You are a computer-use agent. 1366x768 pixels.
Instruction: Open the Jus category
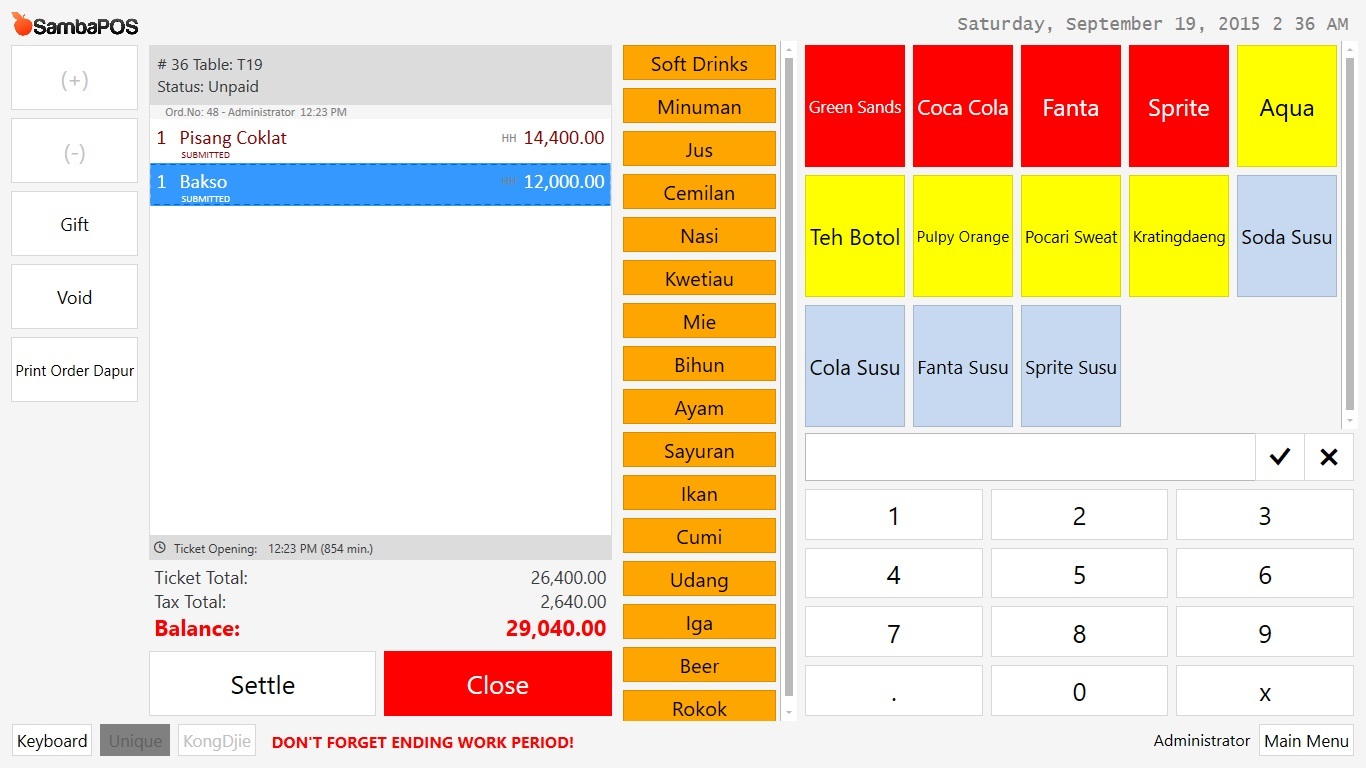coord(699,149)
